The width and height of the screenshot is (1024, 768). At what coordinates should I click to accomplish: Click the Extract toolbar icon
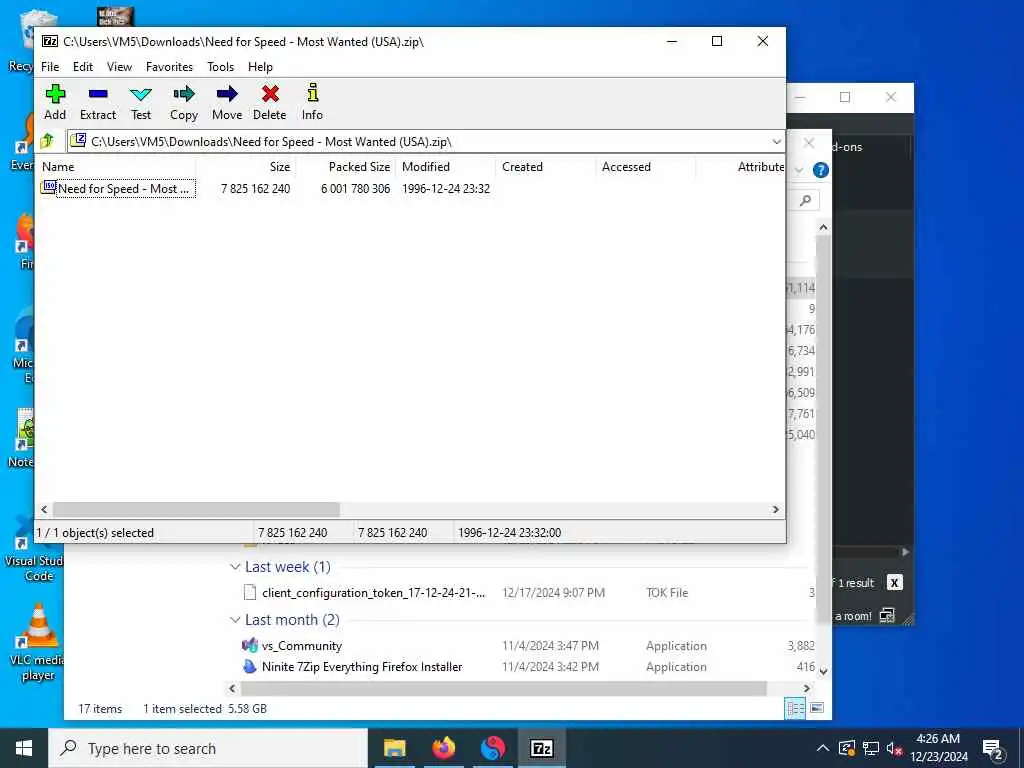[x=98, y=94]
